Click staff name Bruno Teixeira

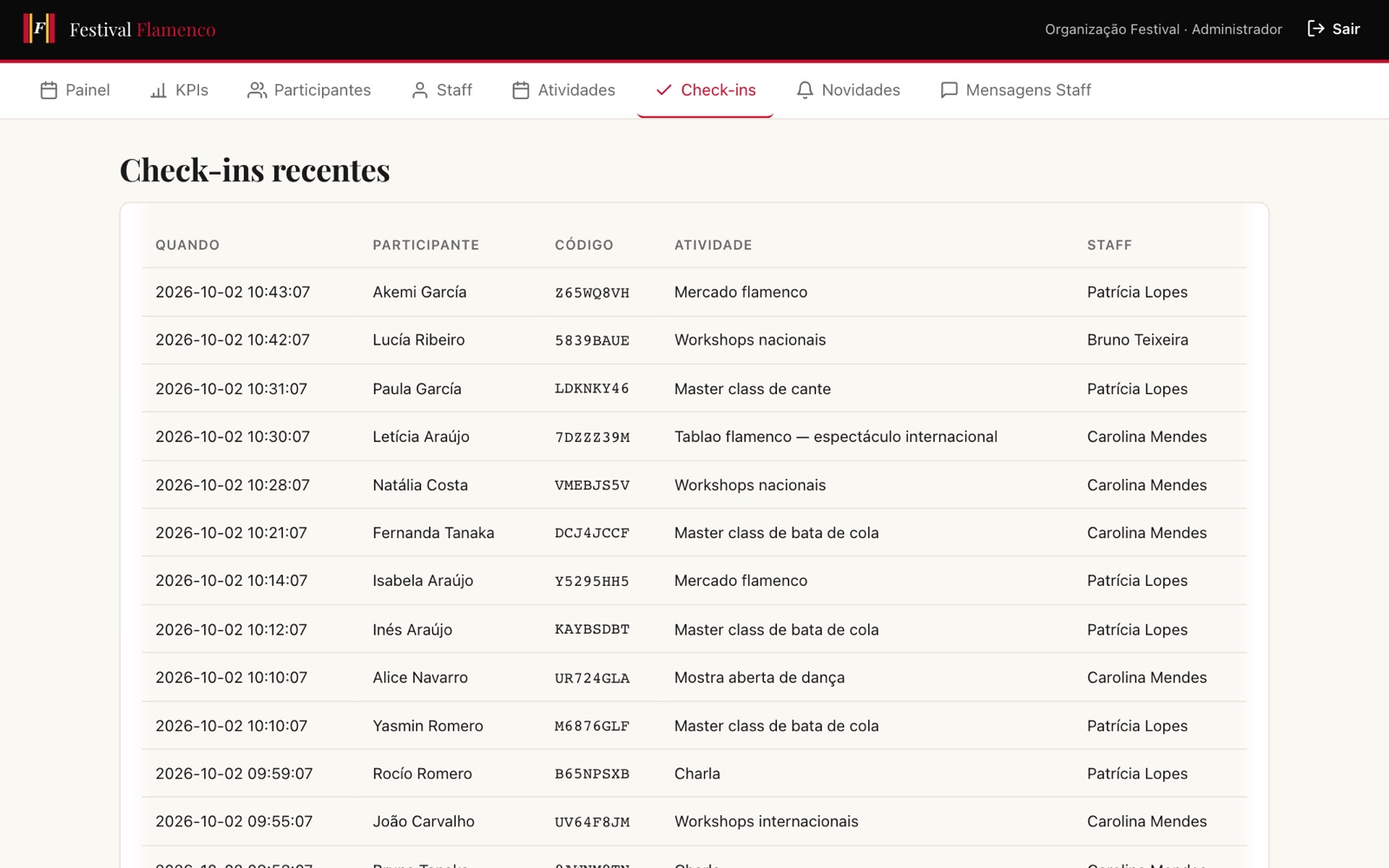[1137, 340]
